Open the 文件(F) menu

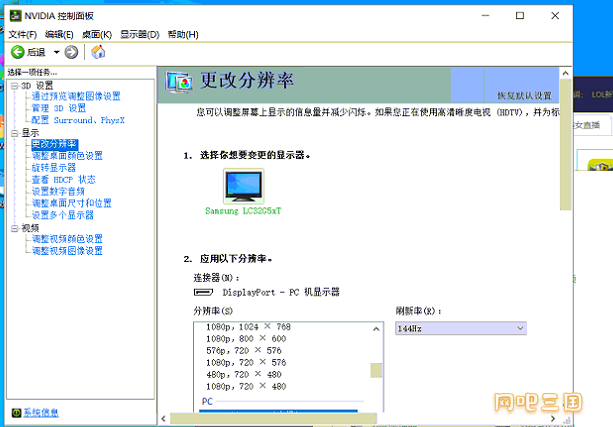pos(23,34)
